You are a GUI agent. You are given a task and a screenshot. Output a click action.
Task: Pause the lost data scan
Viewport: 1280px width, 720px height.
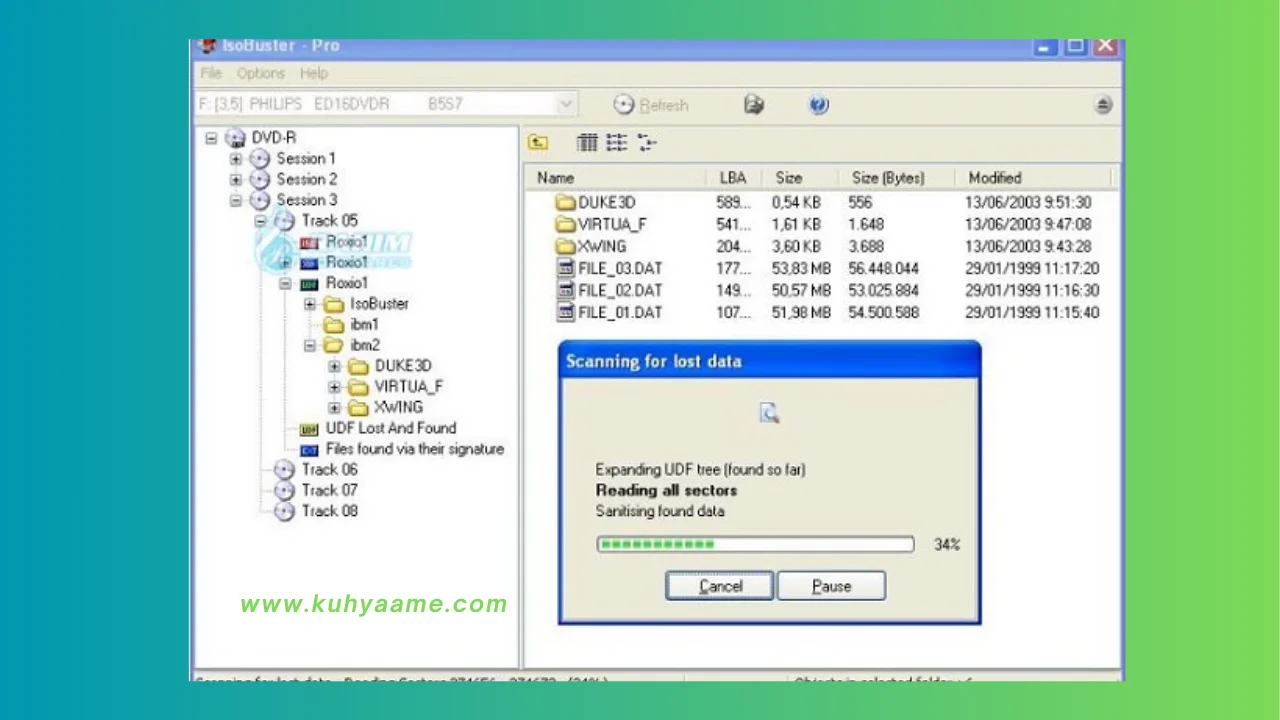831,586
